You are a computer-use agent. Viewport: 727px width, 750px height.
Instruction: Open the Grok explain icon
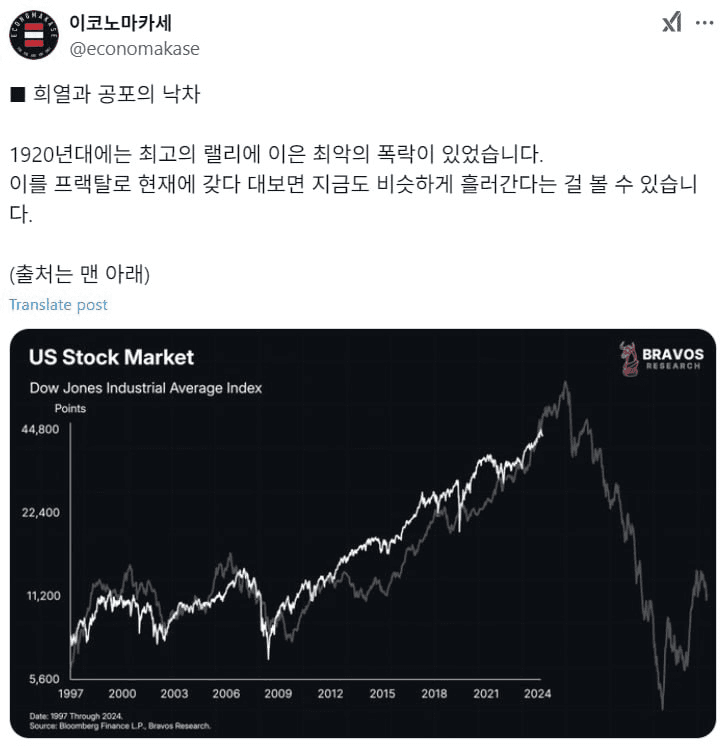click(672, 22)
